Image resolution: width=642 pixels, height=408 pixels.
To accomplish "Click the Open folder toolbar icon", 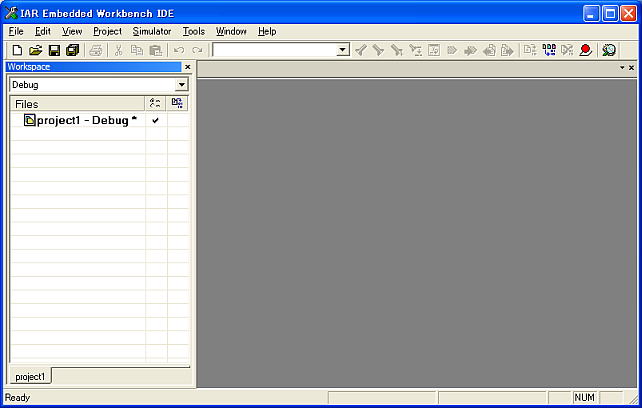I will [x=36, y=50].
